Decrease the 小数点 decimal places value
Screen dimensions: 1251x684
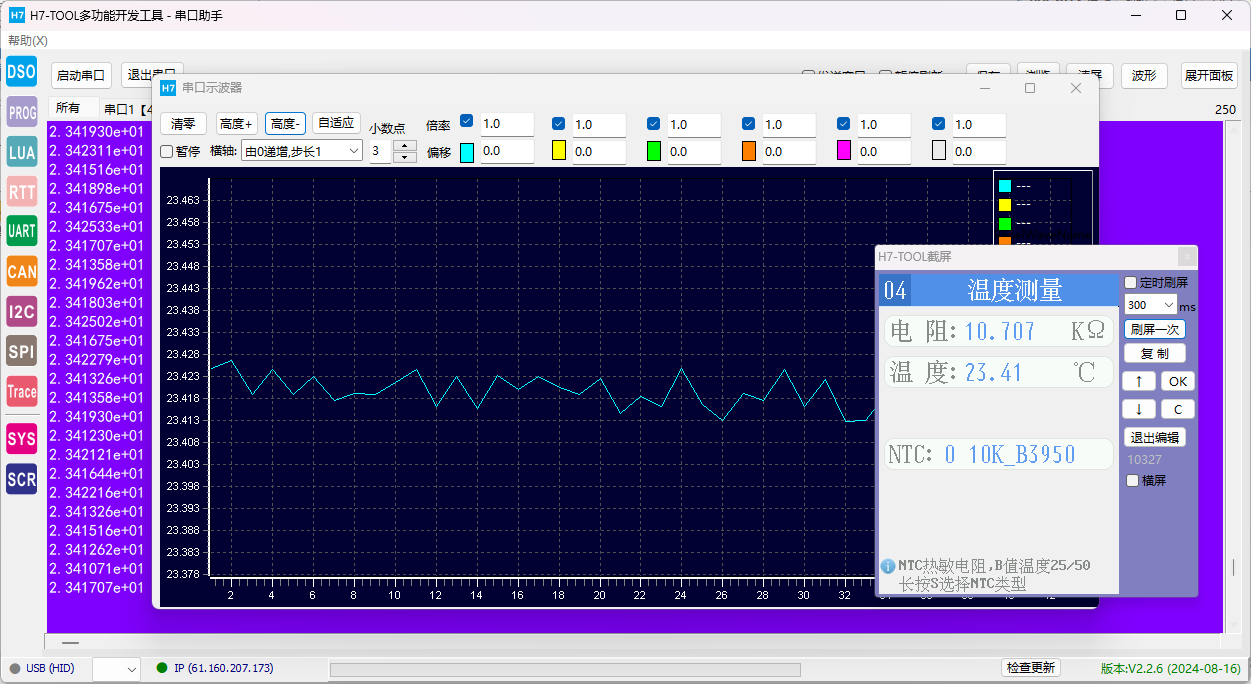[x=405, y=157]
